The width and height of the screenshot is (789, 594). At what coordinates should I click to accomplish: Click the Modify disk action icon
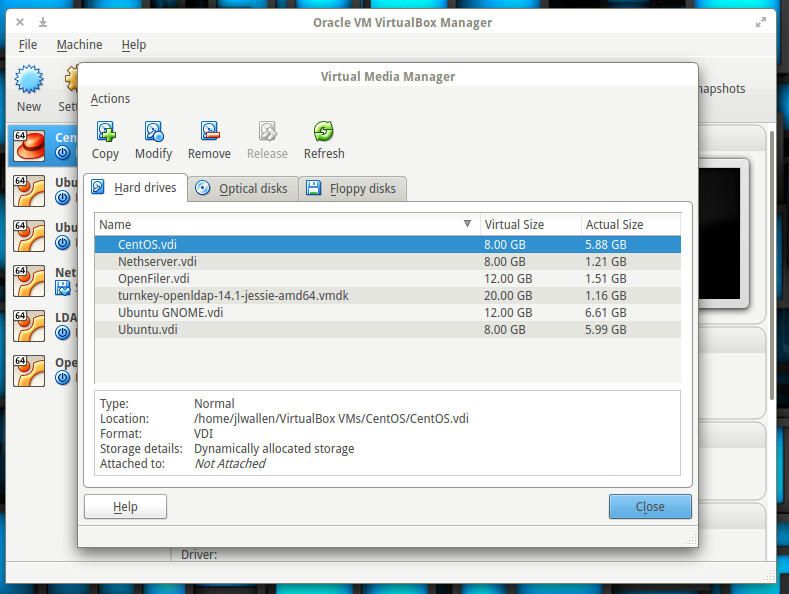tap(154, 131)
